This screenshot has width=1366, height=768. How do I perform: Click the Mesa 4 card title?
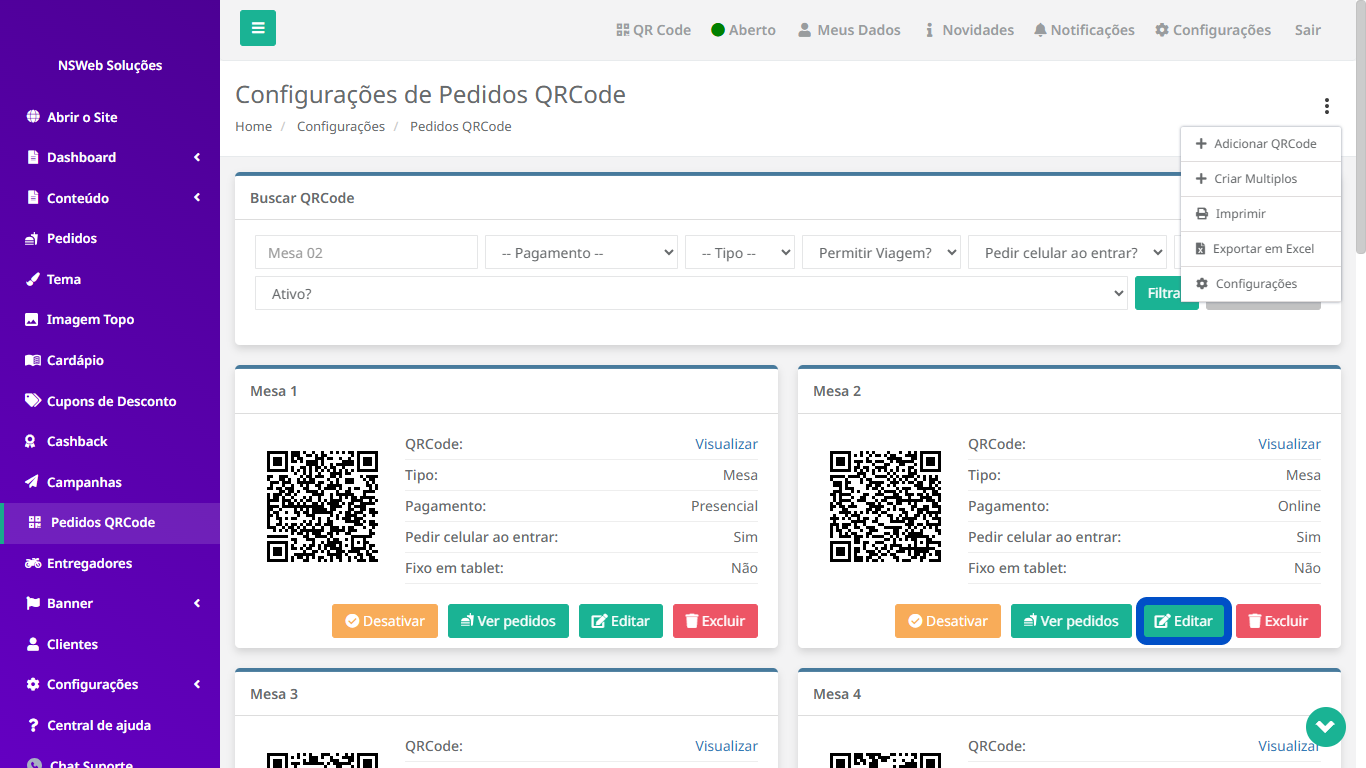pyautogui.click(x=837, y=694)
